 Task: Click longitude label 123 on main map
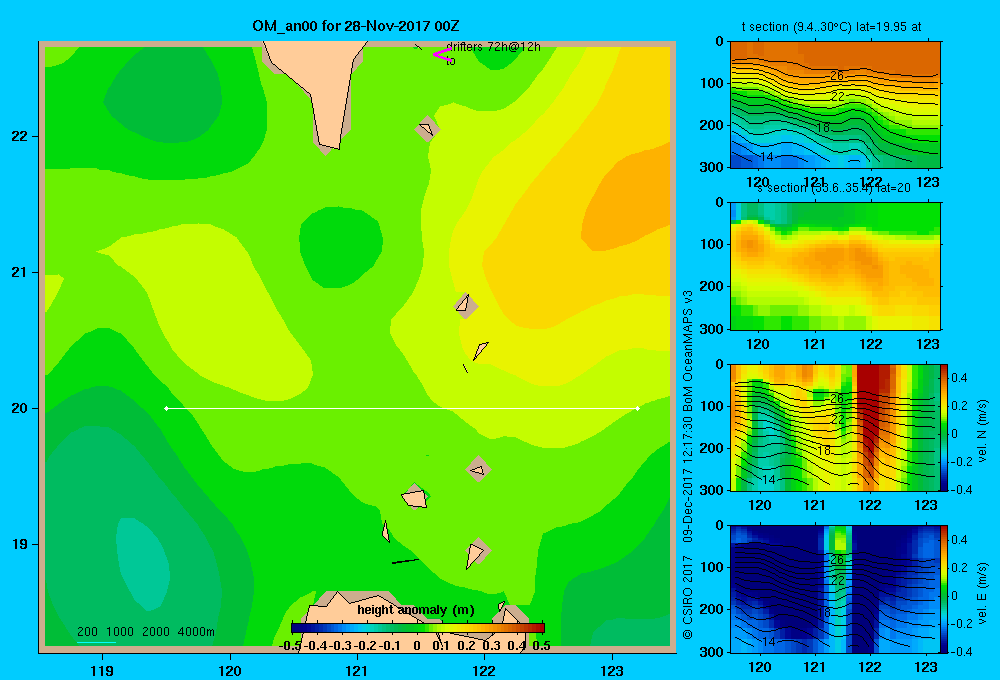[612, 670]
